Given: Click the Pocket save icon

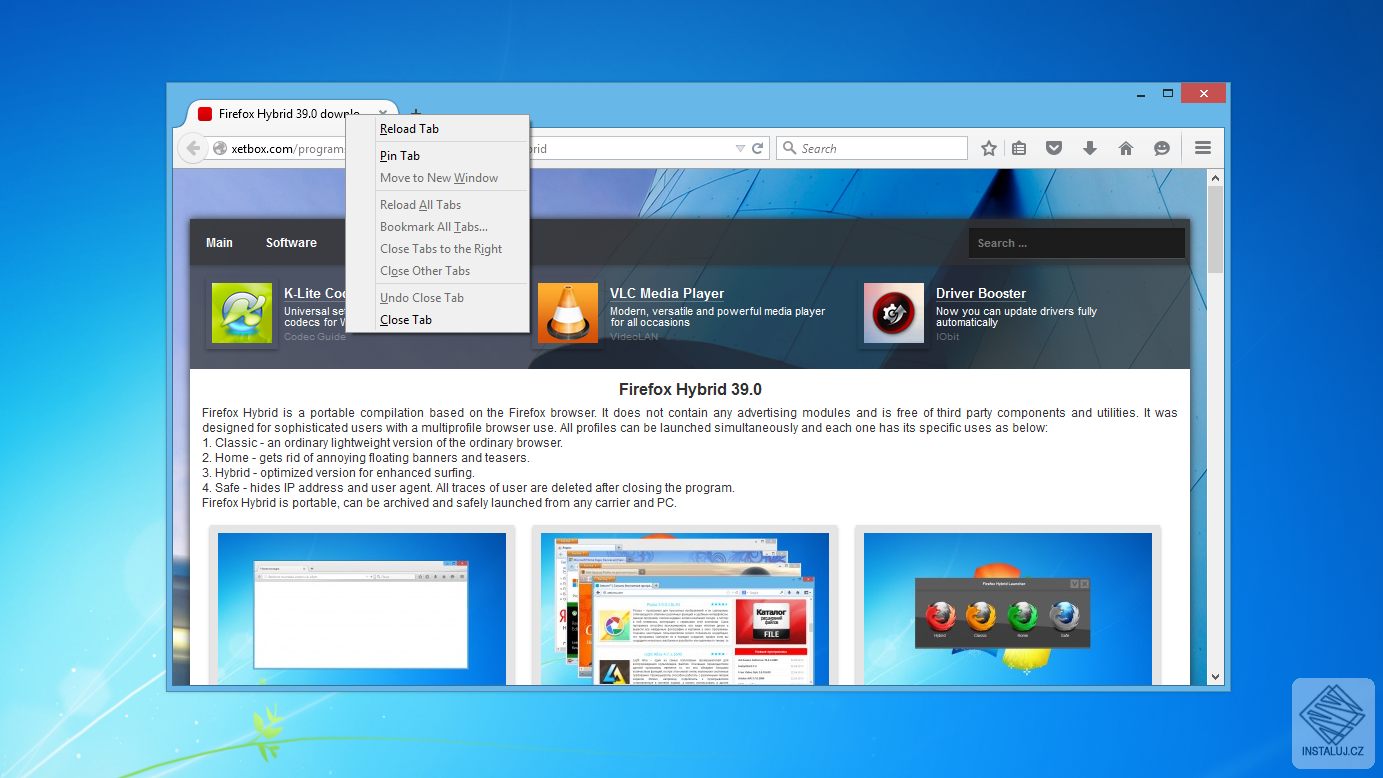Looking at the screenshot, I should (1054, 148).
